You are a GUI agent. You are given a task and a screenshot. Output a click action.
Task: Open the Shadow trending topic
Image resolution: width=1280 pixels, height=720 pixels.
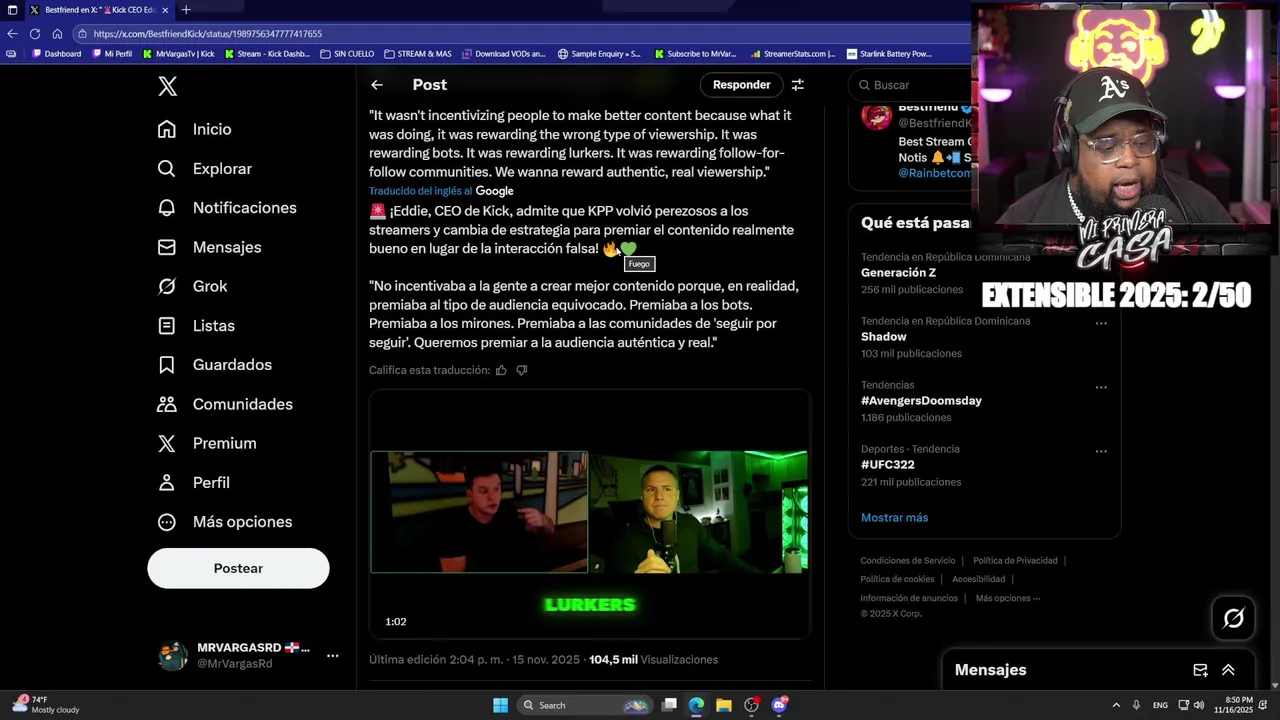pyautogui.click(x=884, y=337)
